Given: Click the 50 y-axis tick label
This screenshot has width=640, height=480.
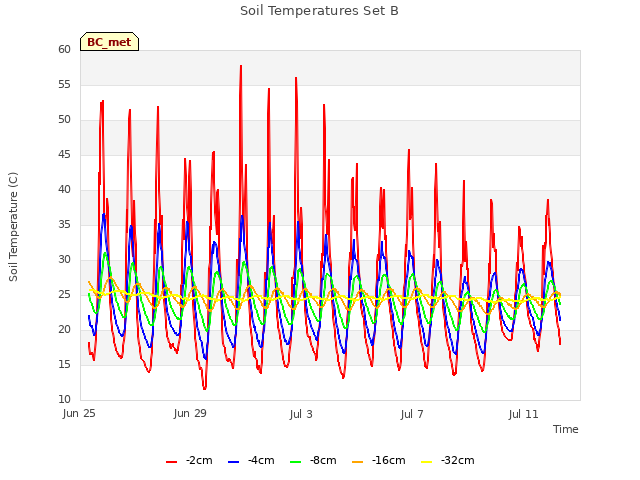Looking at the screenshot, I should click(x=64, y=120).
